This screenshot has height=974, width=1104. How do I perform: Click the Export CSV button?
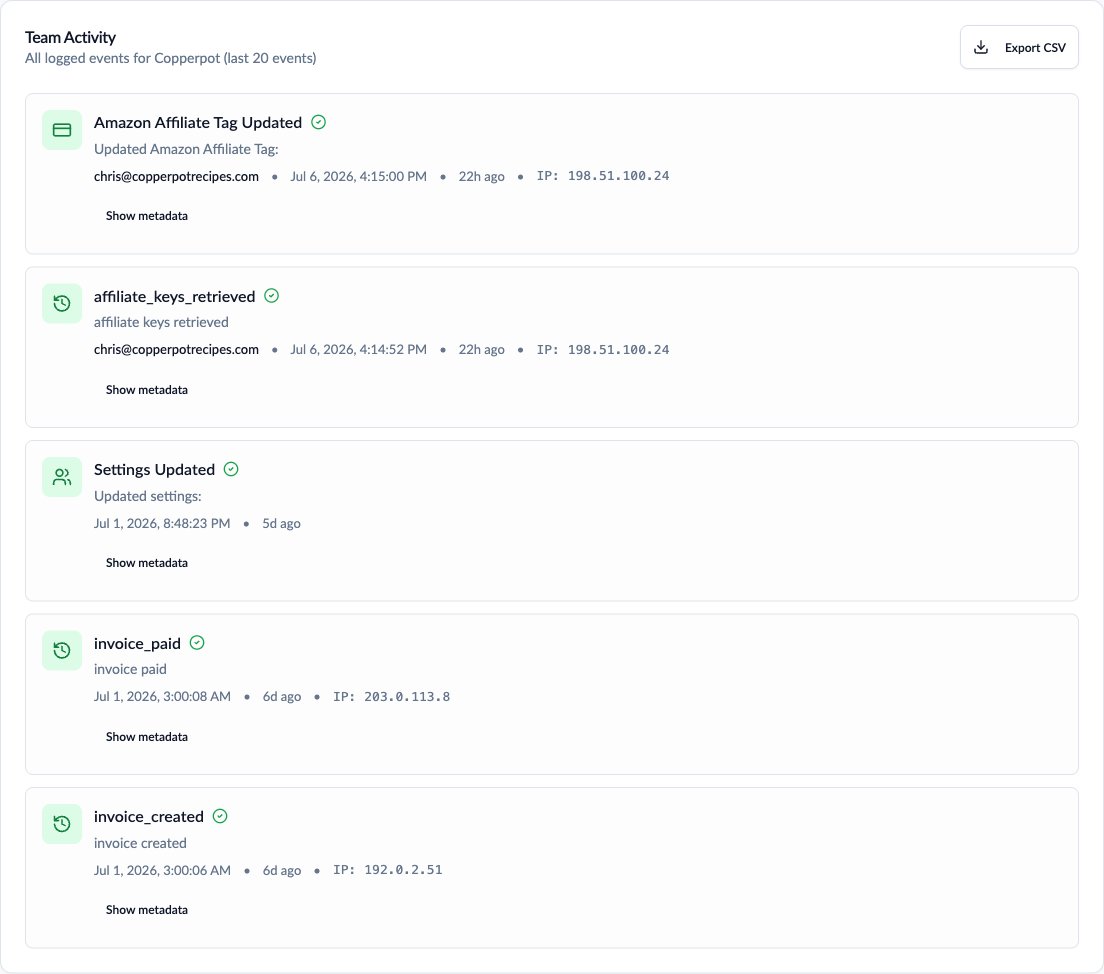1019,47
